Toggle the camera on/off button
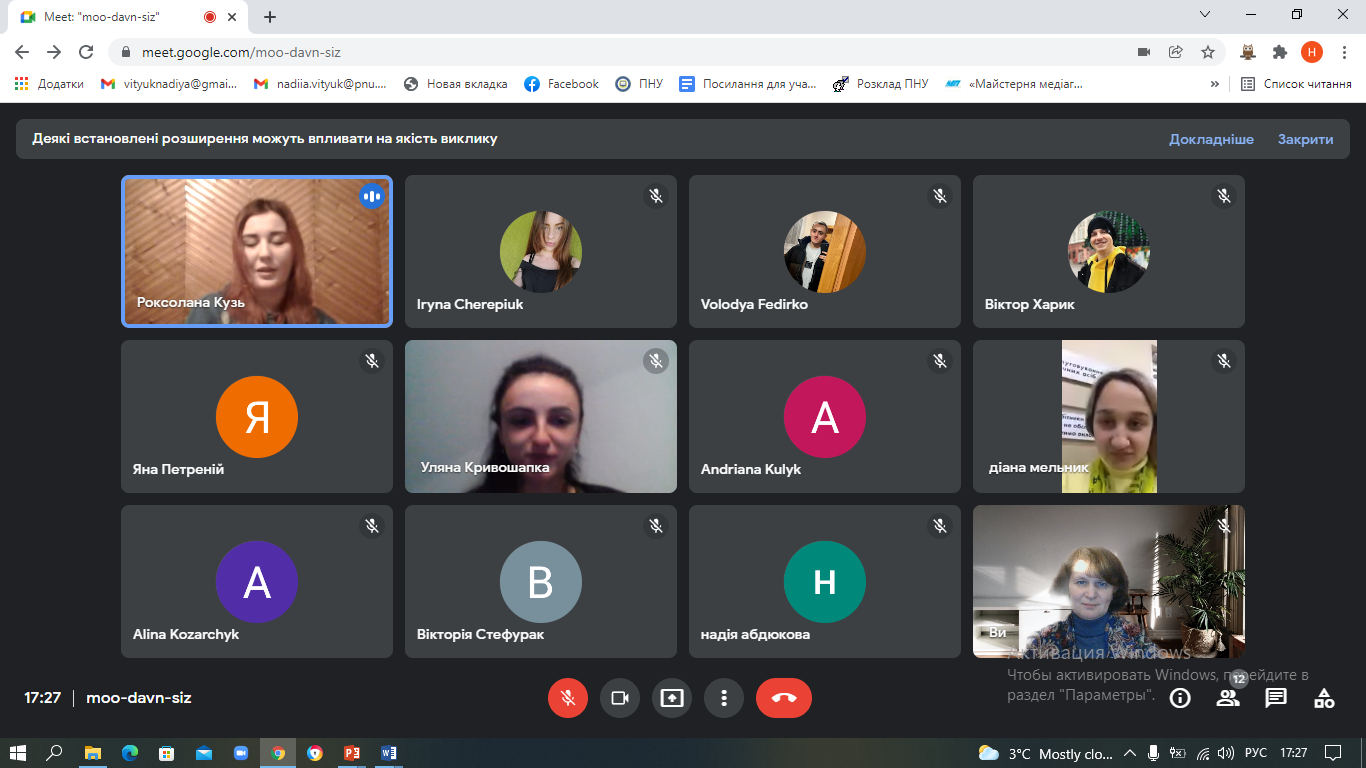Viewport: 1366px width, 768px height. click(x=620, y=698)
